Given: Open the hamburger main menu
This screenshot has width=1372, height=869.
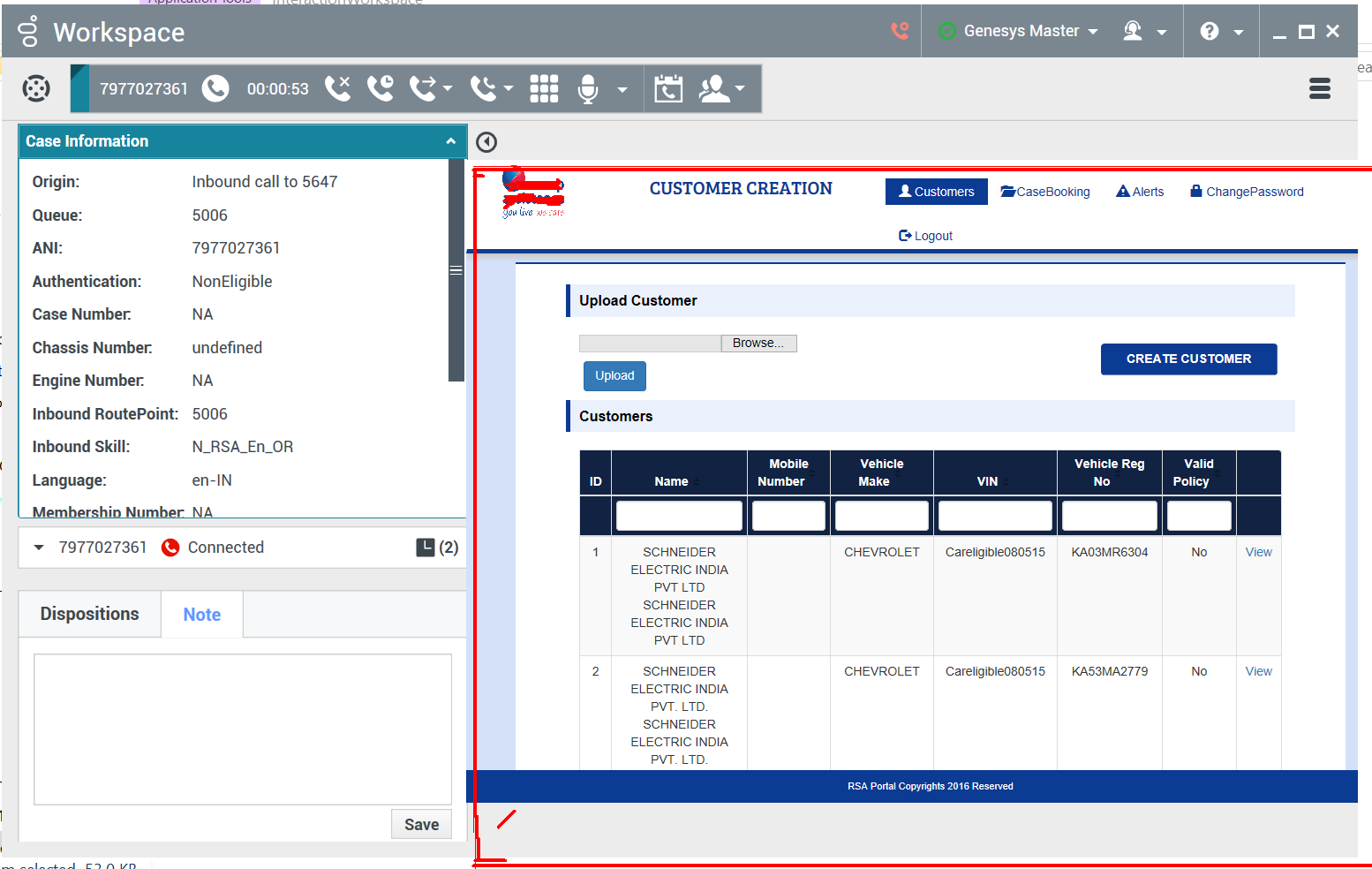Looking at the screenshot, I should click(1320, 88).
